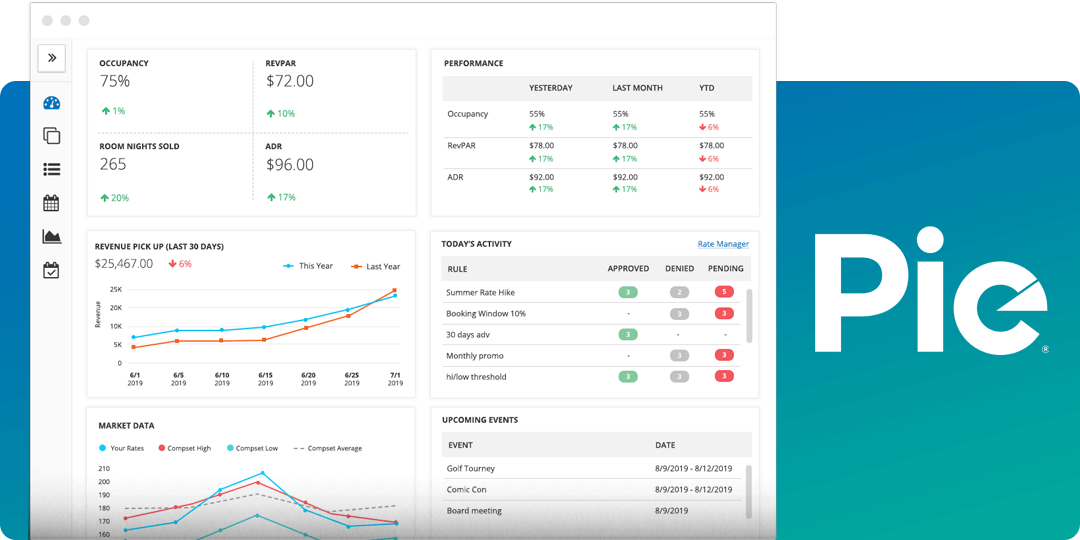Toggle Compset High series in market legend
This screenshot has width=1080, height=540.
[x=185, y=448]
